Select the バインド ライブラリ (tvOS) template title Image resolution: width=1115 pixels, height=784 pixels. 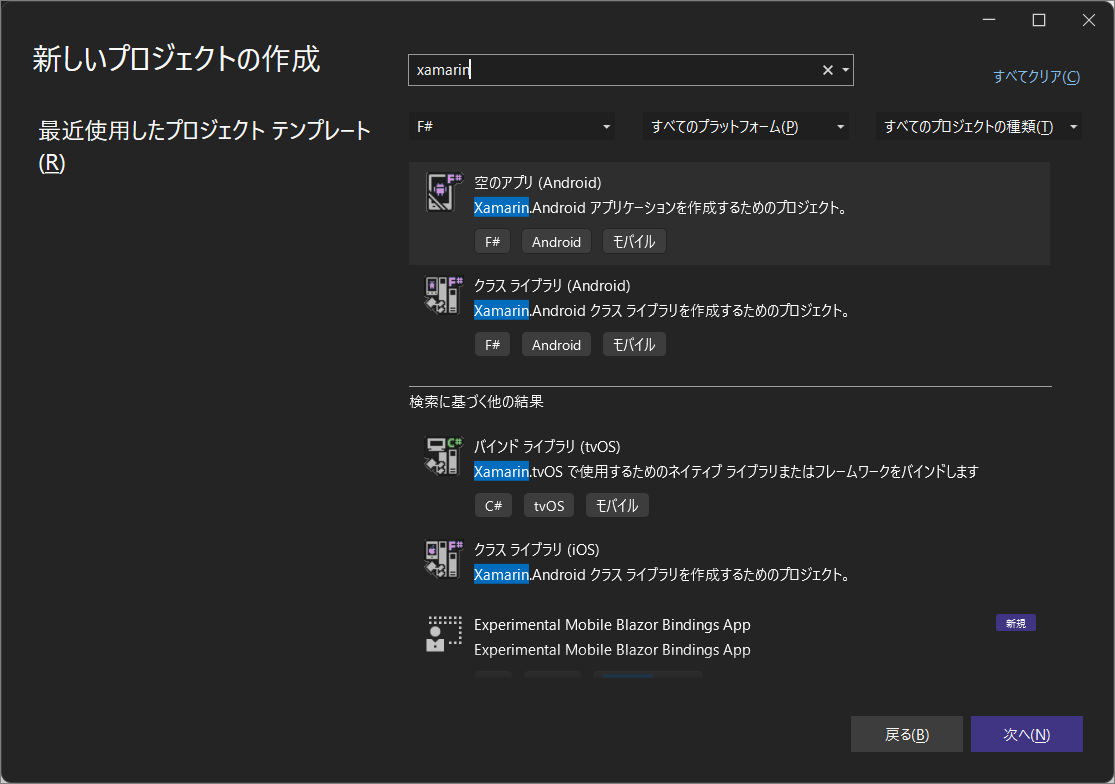547,446
